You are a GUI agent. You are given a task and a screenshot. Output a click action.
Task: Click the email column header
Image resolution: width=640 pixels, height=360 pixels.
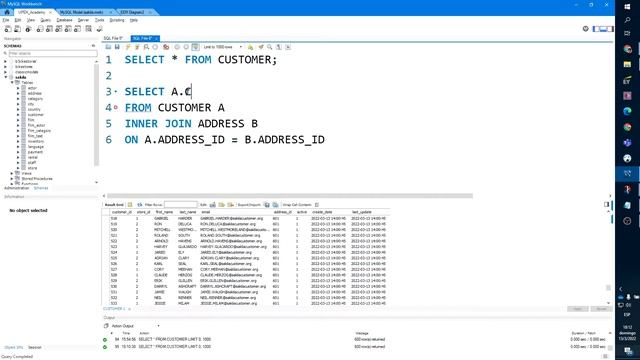point(206,212)
